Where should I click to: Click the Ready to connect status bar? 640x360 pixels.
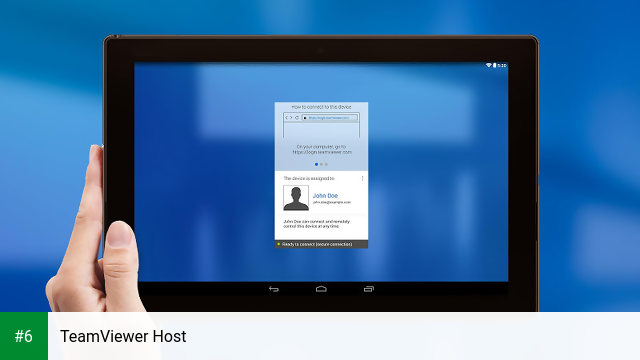pyautogui.click(x=321, y=244)
